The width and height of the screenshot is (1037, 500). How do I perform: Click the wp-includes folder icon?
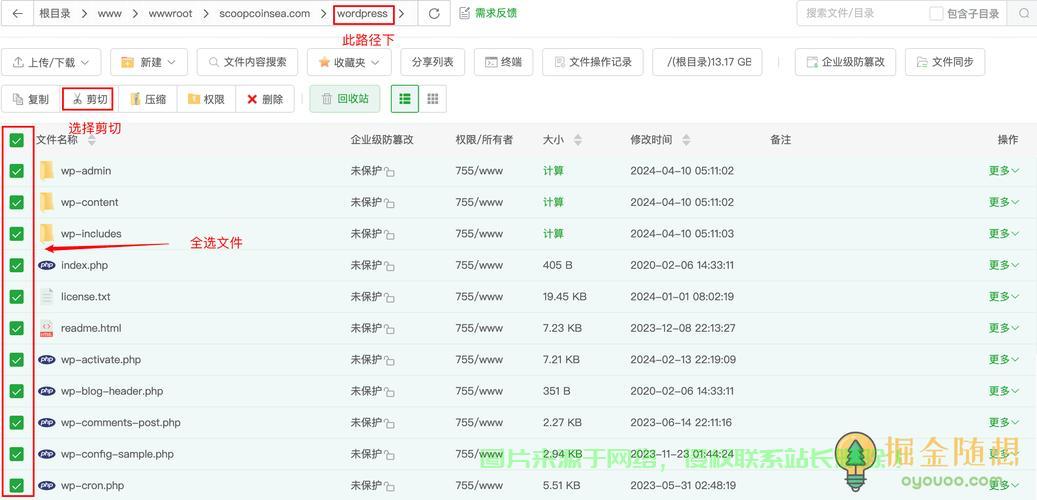point(46,233)
